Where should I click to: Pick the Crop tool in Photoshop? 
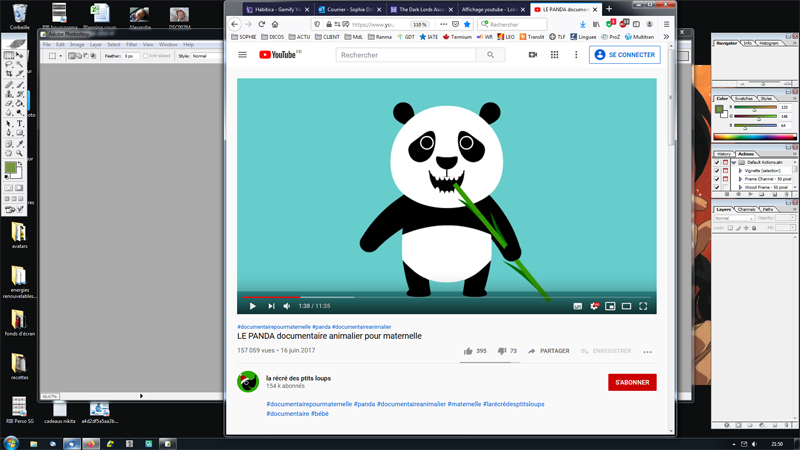tap(9, 74)
